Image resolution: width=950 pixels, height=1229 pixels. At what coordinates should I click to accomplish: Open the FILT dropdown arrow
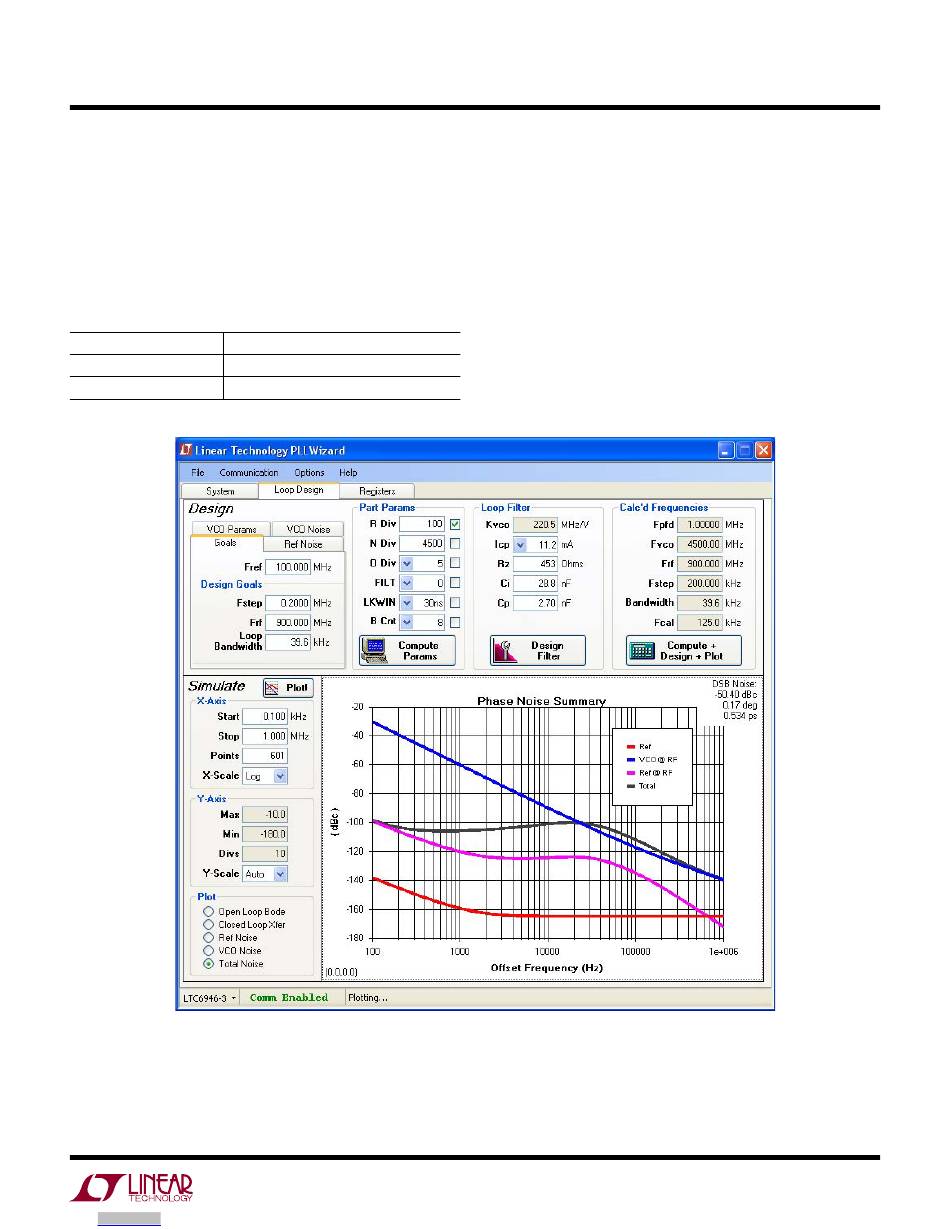pyautogui.click(x=406, y=583)
